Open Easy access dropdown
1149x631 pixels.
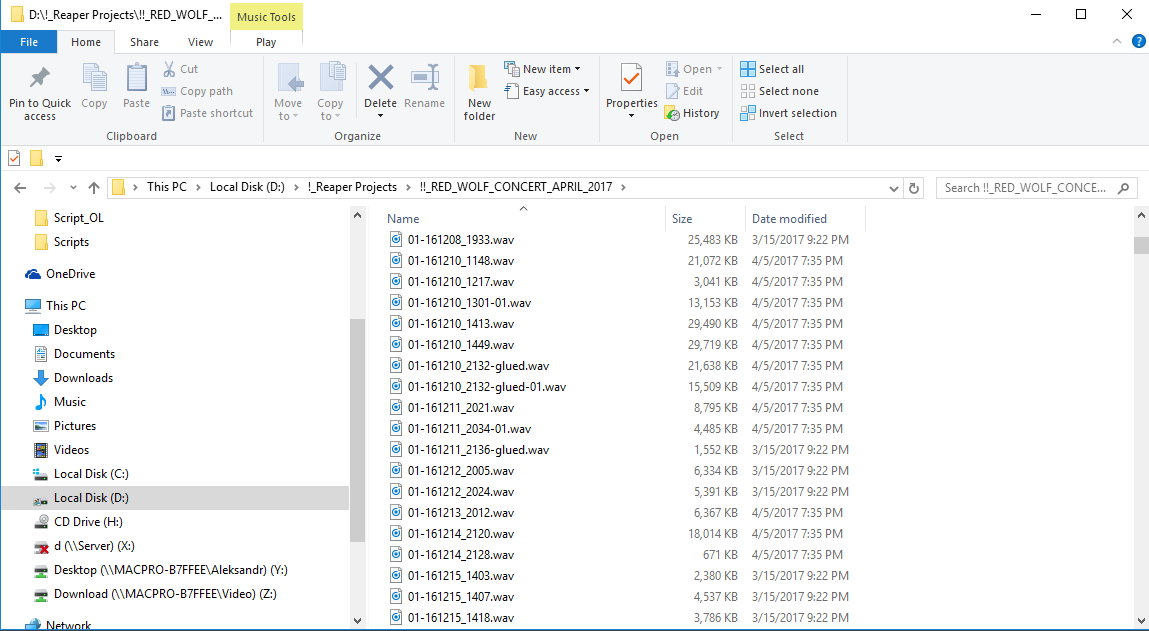point(547,91)
